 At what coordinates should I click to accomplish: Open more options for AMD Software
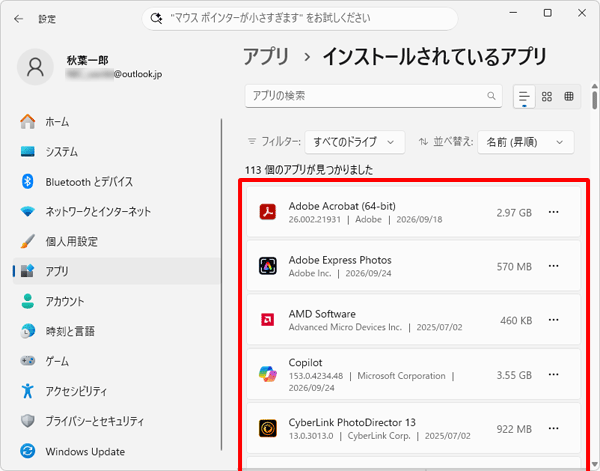pos(553,320)
